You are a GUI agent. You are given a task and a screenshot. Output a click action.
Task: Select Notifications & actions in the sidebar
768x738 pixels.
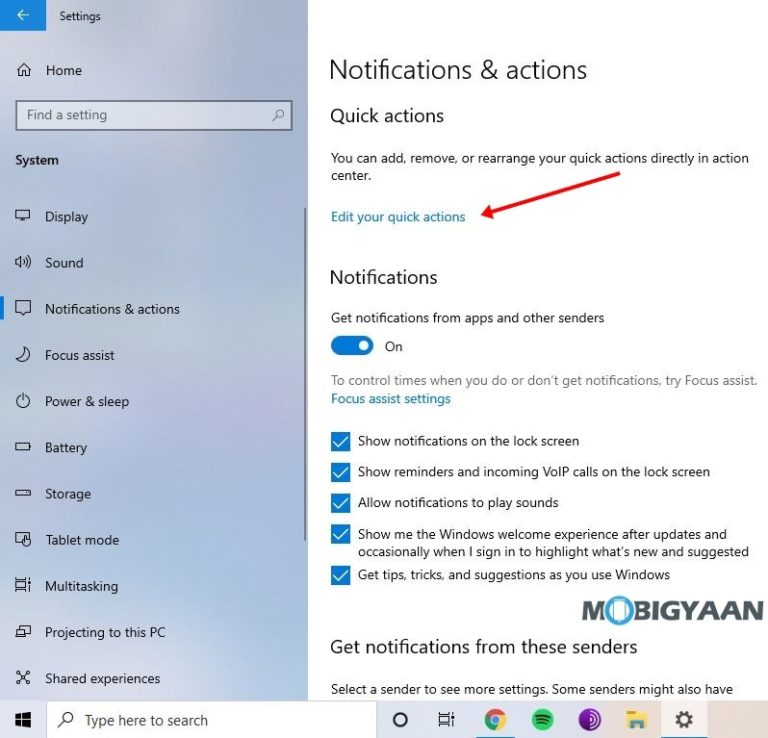click(112, 309)
